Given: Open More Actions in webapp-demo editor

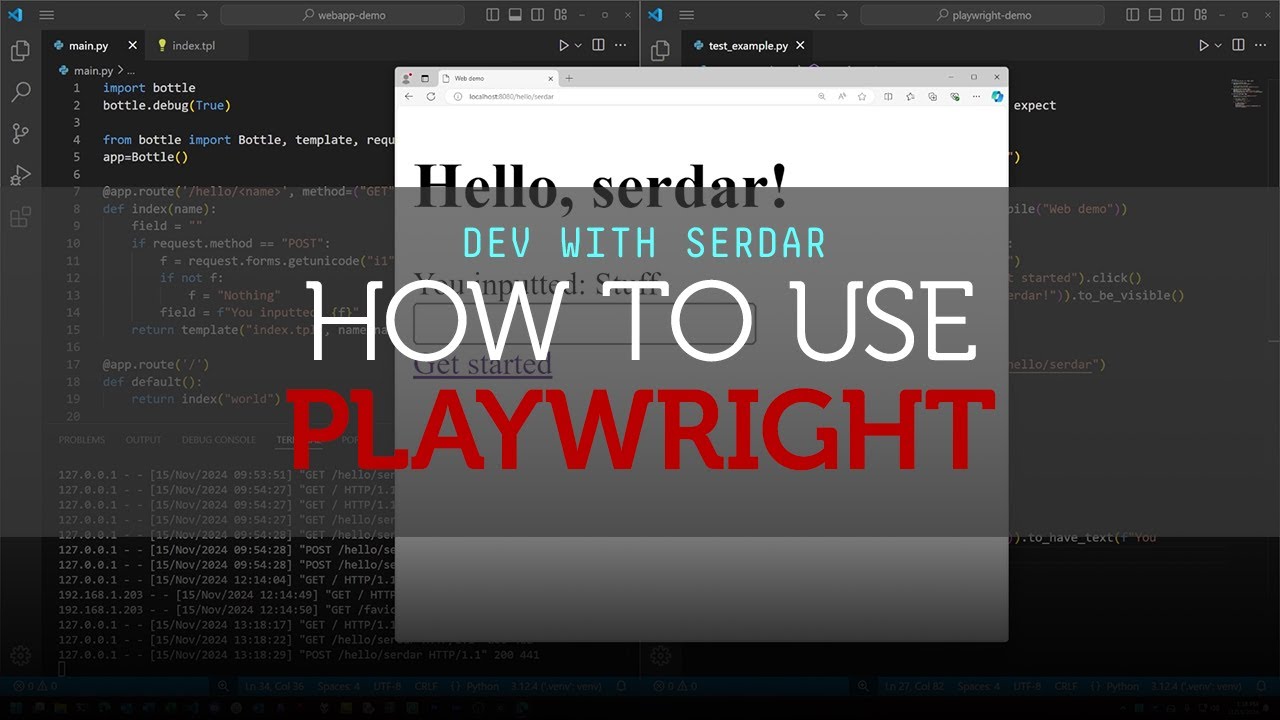Looking at the screenshot, I should coord(621,46).
